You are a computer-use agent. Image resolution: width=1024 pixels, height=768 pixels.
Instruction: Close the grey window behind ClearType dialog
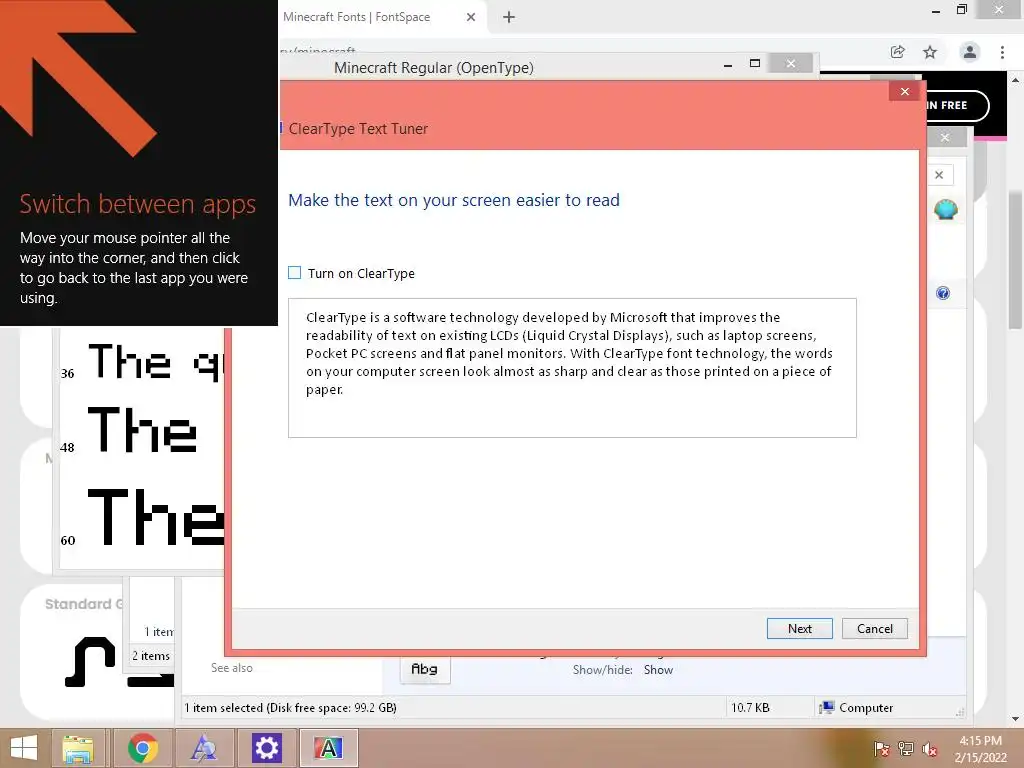945,137
